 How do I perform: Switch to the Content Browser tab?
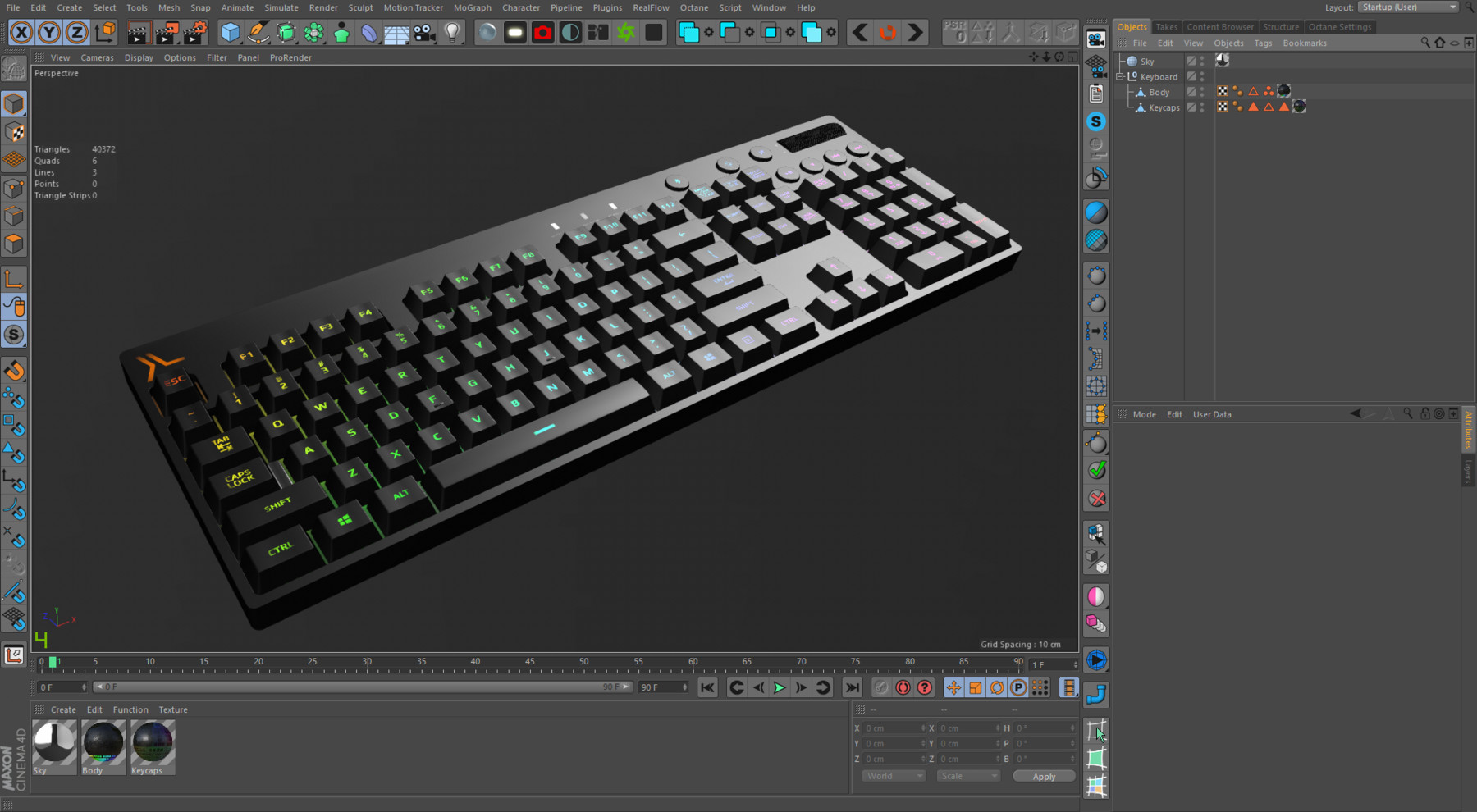[x=1220, y=26]
